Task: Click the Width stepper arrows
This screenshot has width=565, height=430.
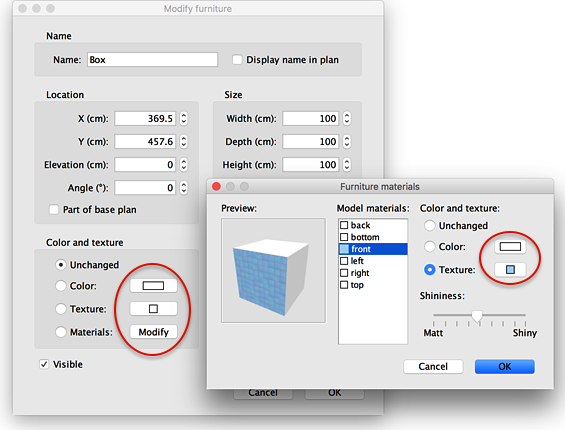Action: [347, 119]
